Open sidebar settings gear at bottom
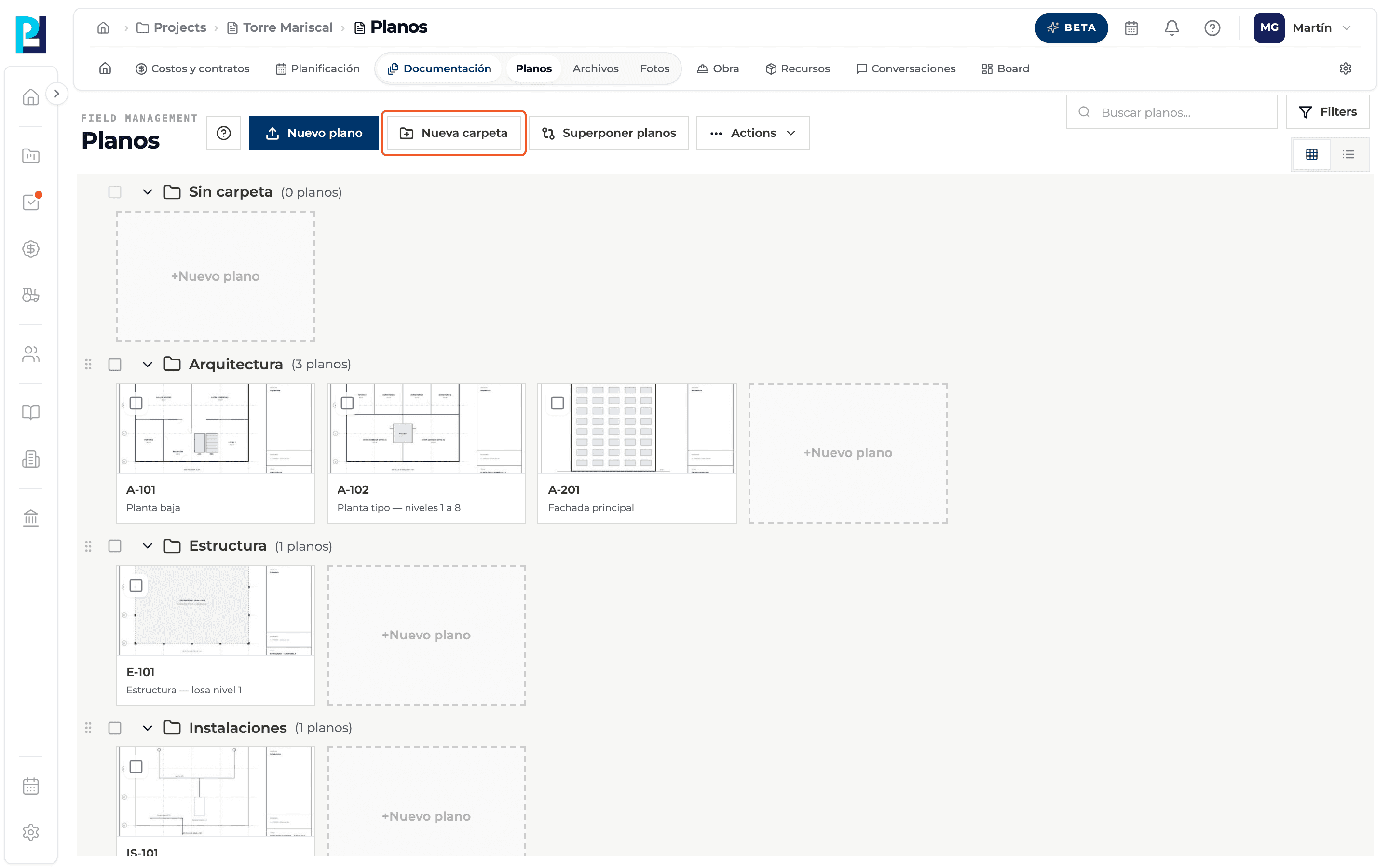The image size is (1389, 868). (x=31, y=832)
